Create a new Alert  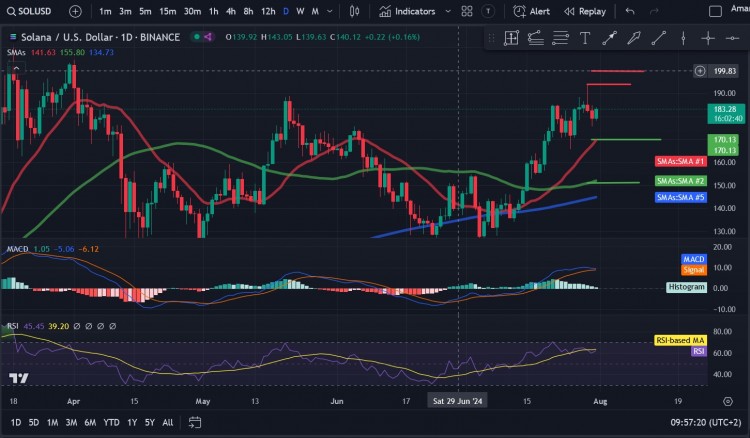point(531,11)
